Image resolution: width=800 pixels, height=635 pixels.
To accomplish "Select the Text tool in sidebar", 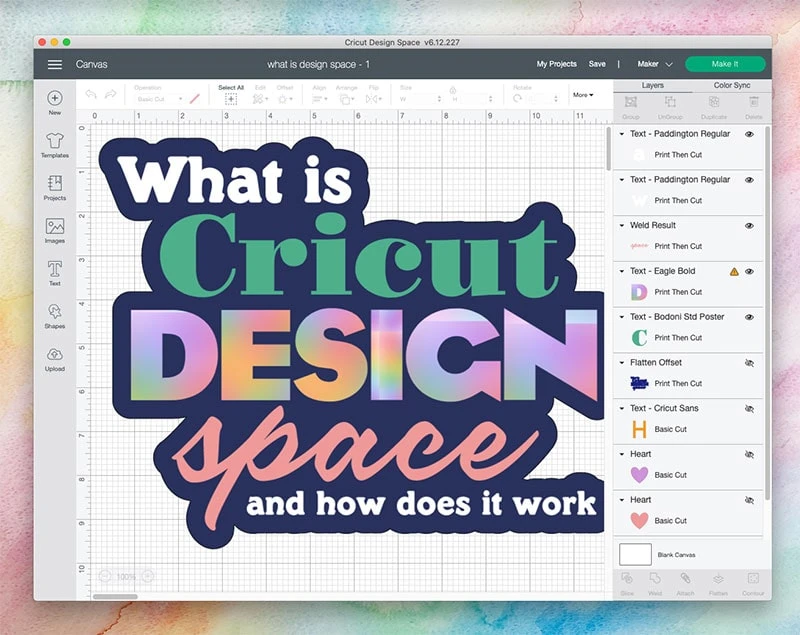I will (x=55, y=271).
